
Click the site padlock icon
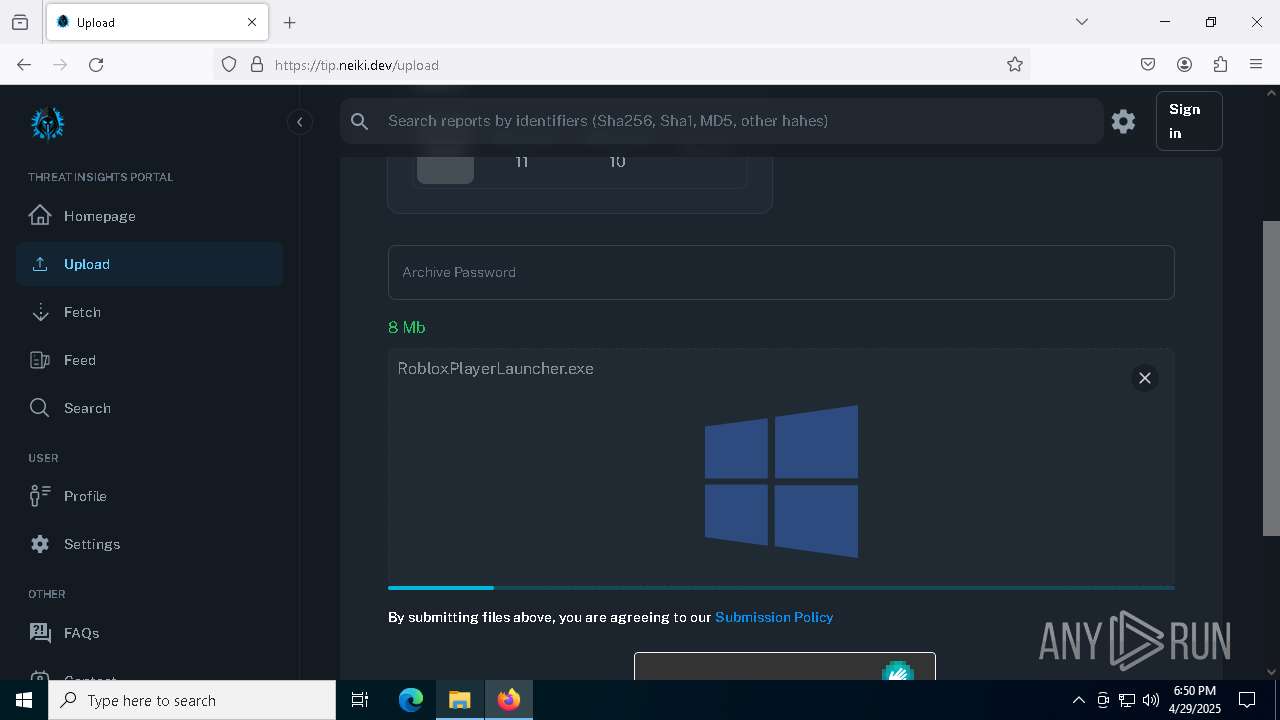click(257, 64)
